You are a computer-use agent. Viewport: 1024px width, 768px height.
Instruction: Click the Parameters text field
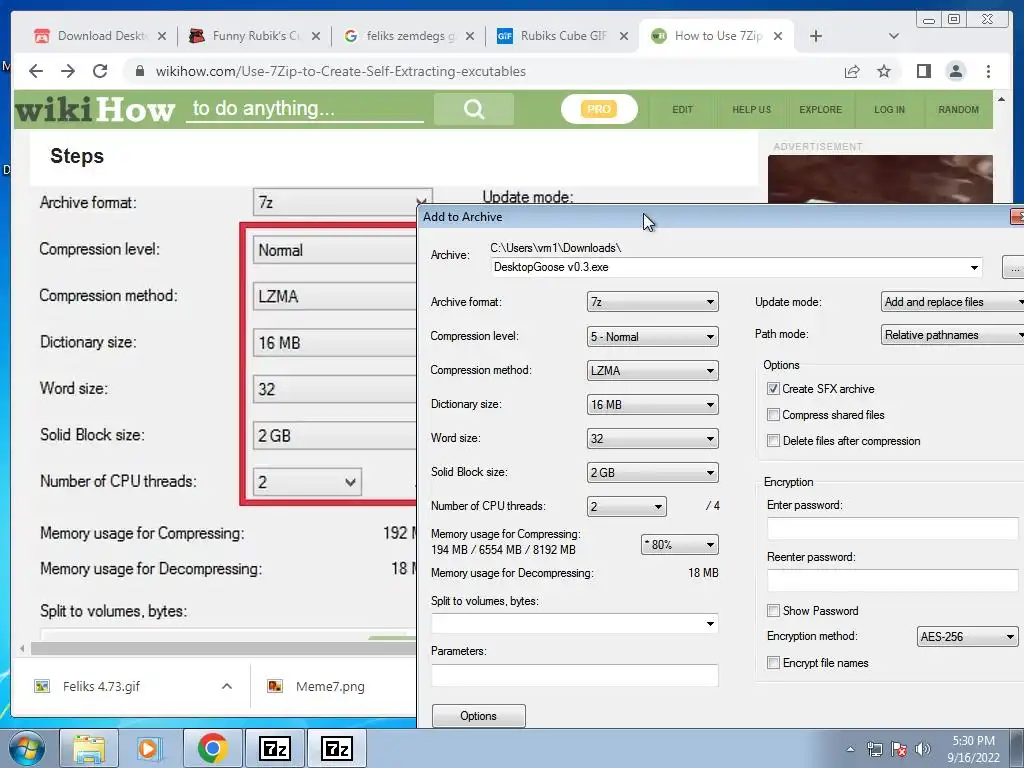pyautogui.click(x=575, y=675)
